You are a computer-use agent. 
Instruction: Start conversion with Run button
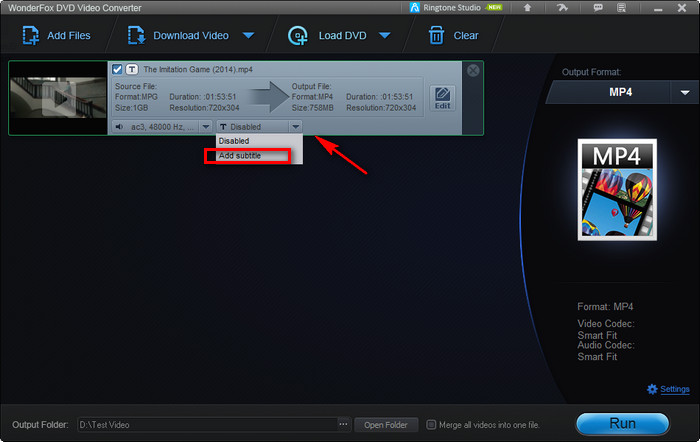pos(622,423)
